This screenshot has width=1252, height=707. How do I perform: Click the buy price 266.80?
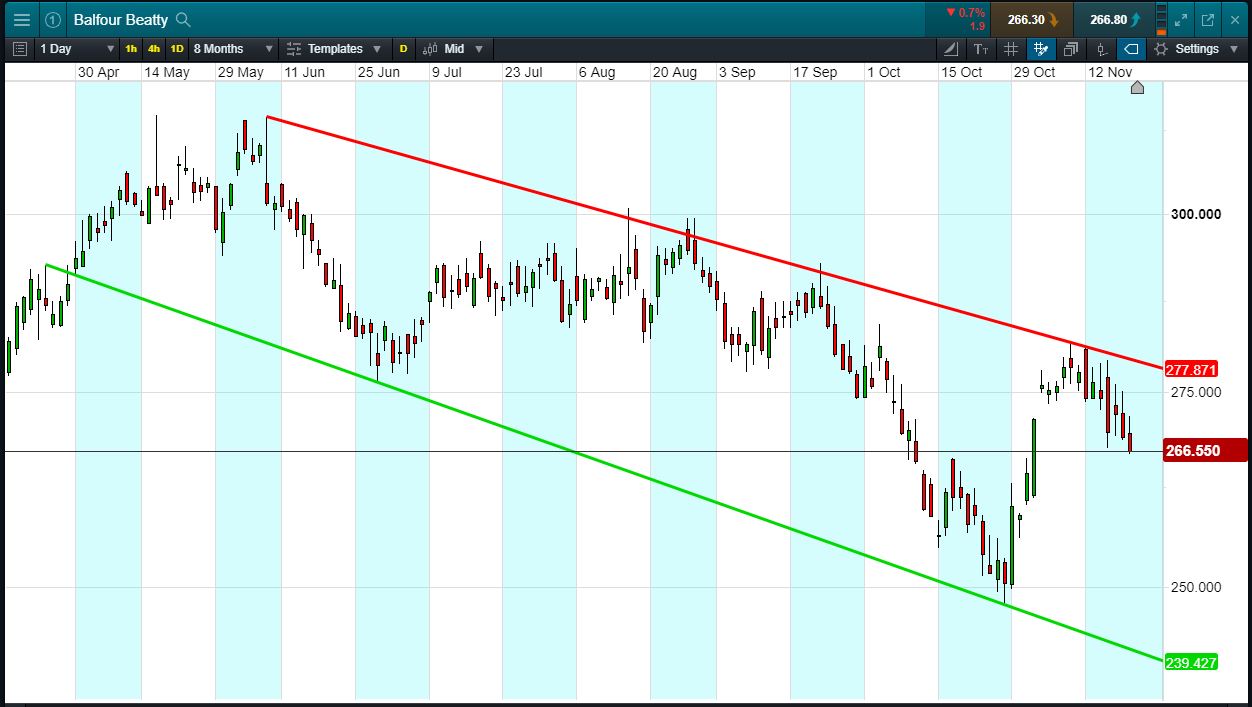pos(1114,19)
